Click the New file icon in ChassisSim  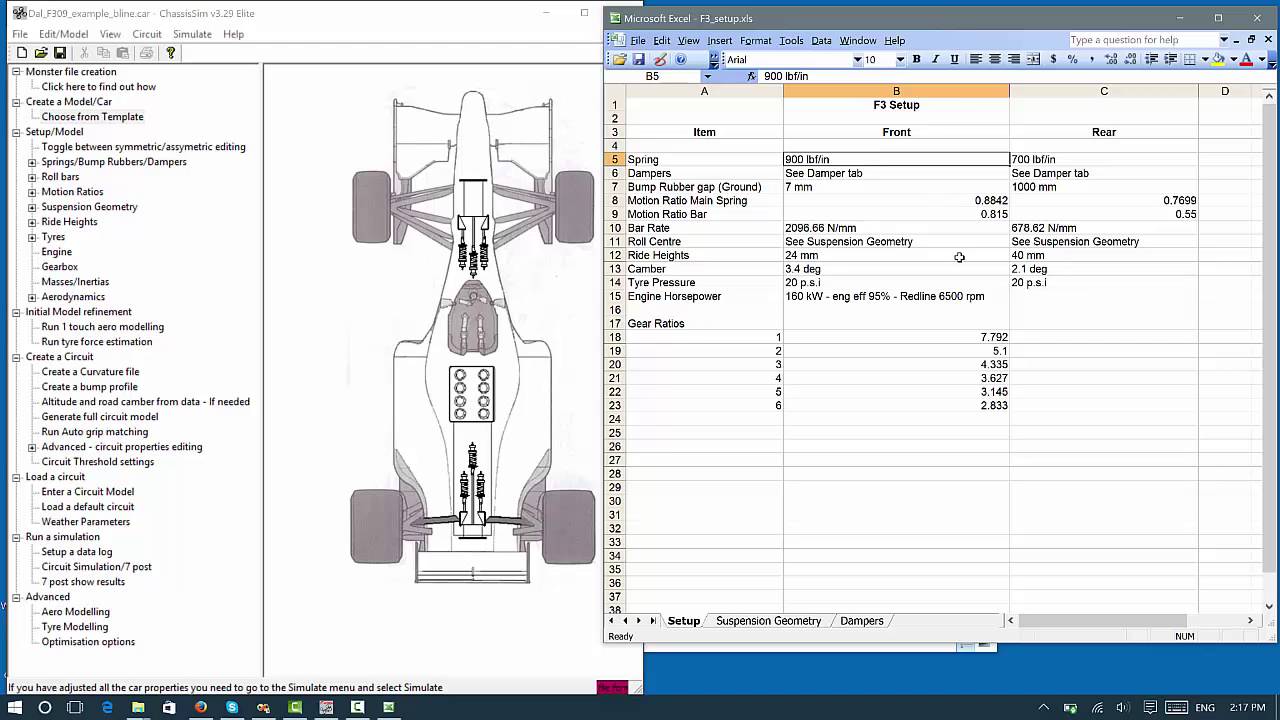click(x=21, y=53)
